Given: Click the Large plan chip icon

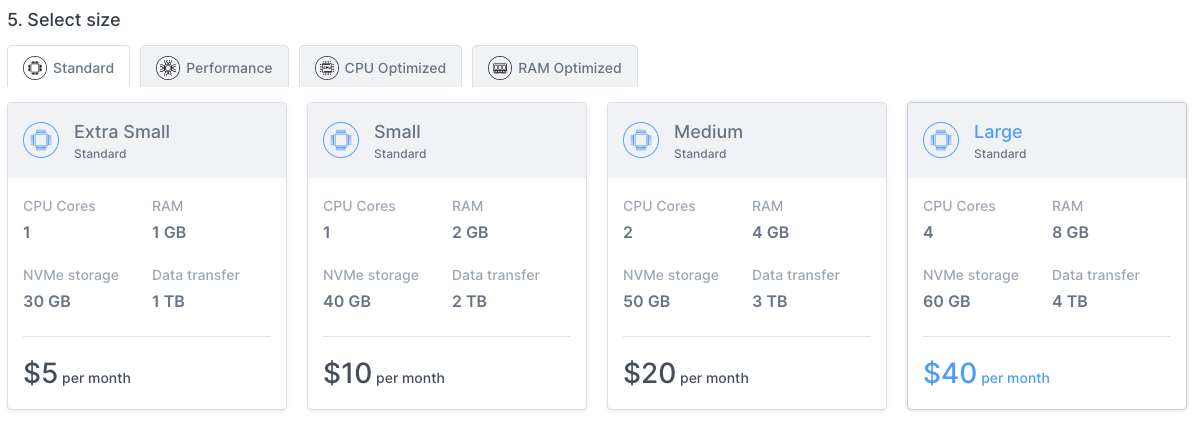Looking at the screenshot, I should click(941, 141).
